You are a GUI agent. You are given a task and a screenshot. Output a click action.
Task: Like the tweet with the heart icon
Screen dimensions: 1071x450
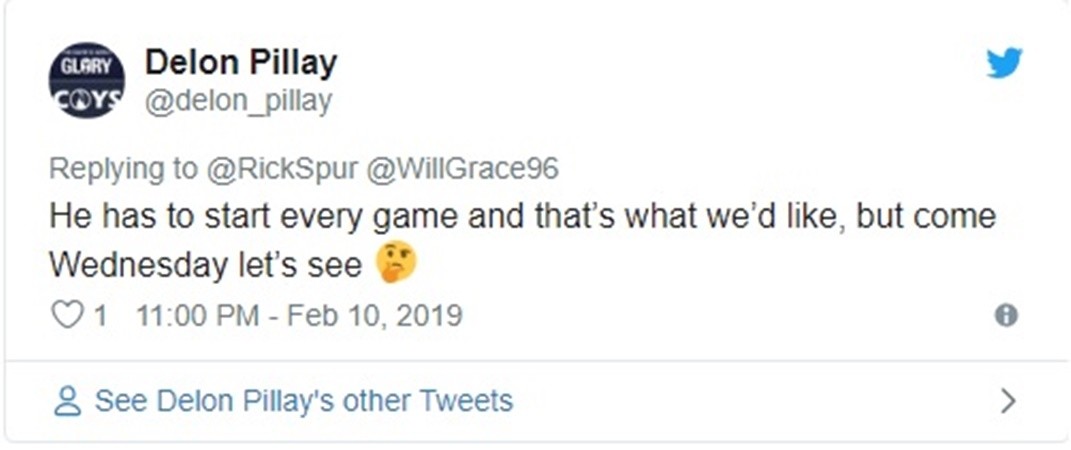(x=66, y=316)
